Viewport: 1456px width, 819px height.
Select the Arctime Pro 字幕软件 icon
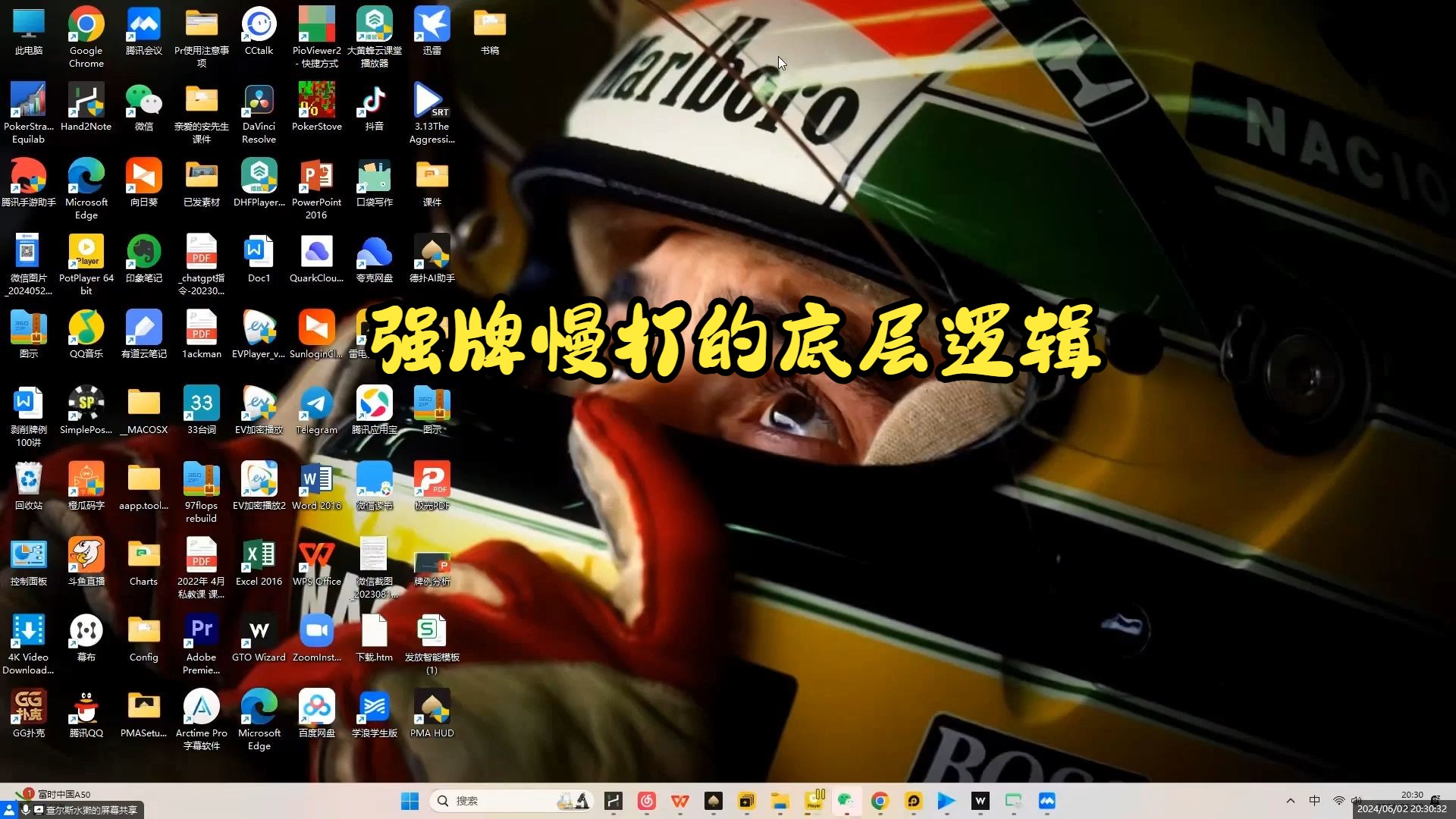[201, 720]
